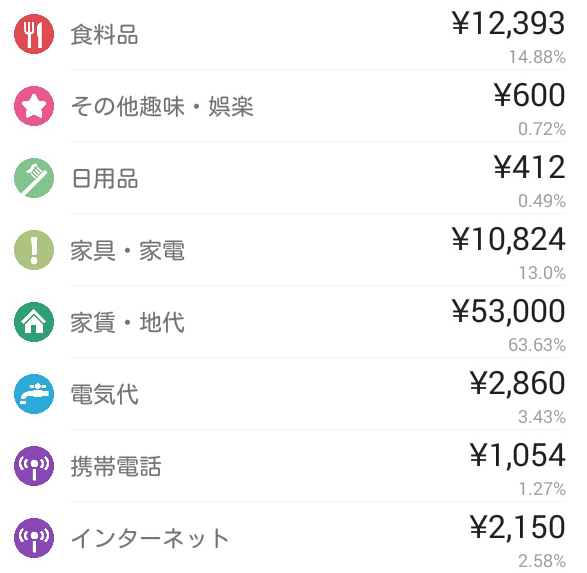Tap the blue faucet utilities icon
Screen dimensions: 587x573
34,394
